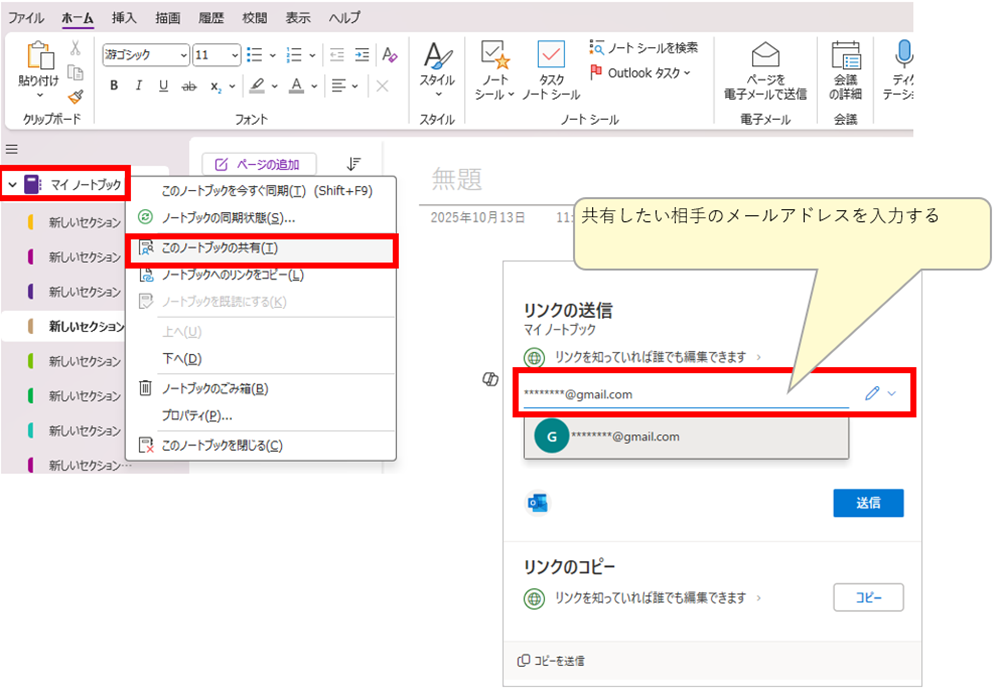Click the Outlook icon in share dialog
This screenshot has width=1000, height=691.
pyautogui.click(x=538, y=503)
